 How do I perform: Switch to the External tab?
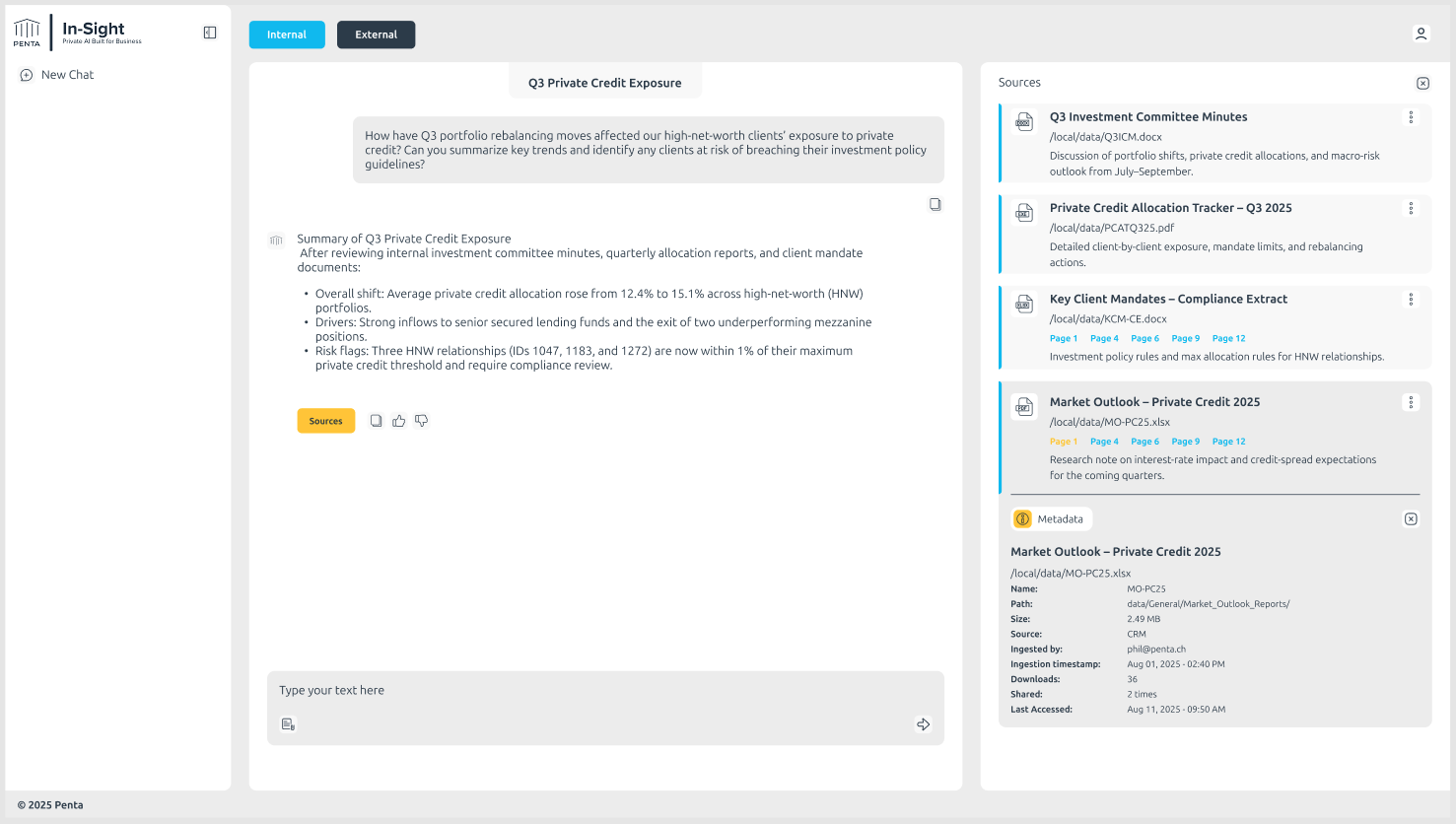(376, 34)
